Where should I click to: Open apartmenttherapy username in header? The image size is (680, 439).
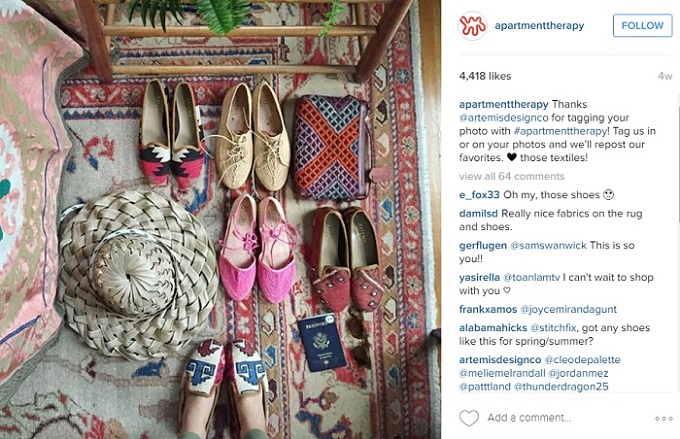[x=539, y=26]
